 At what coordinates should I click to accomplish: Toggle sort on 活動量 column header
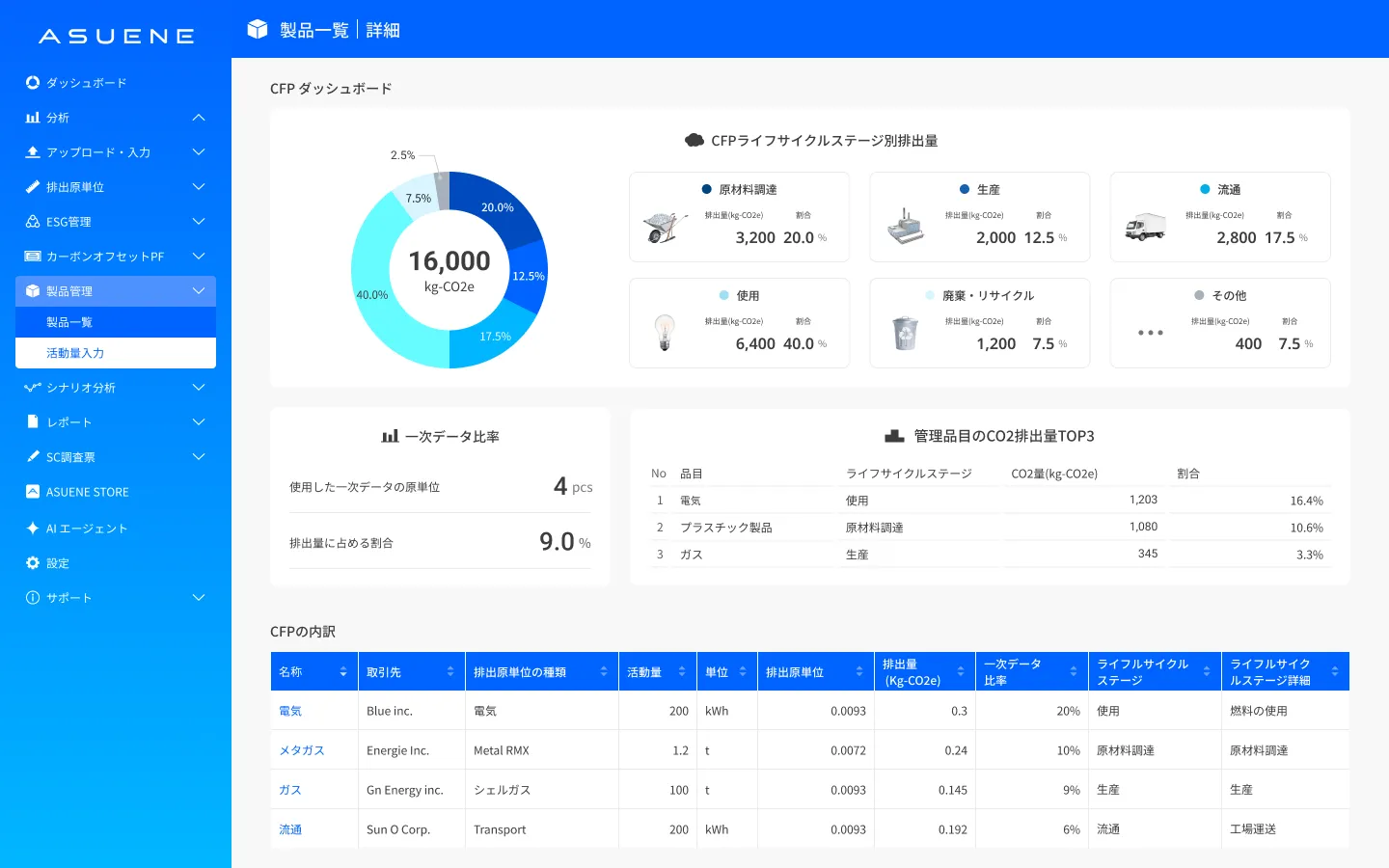click(682, 672)
